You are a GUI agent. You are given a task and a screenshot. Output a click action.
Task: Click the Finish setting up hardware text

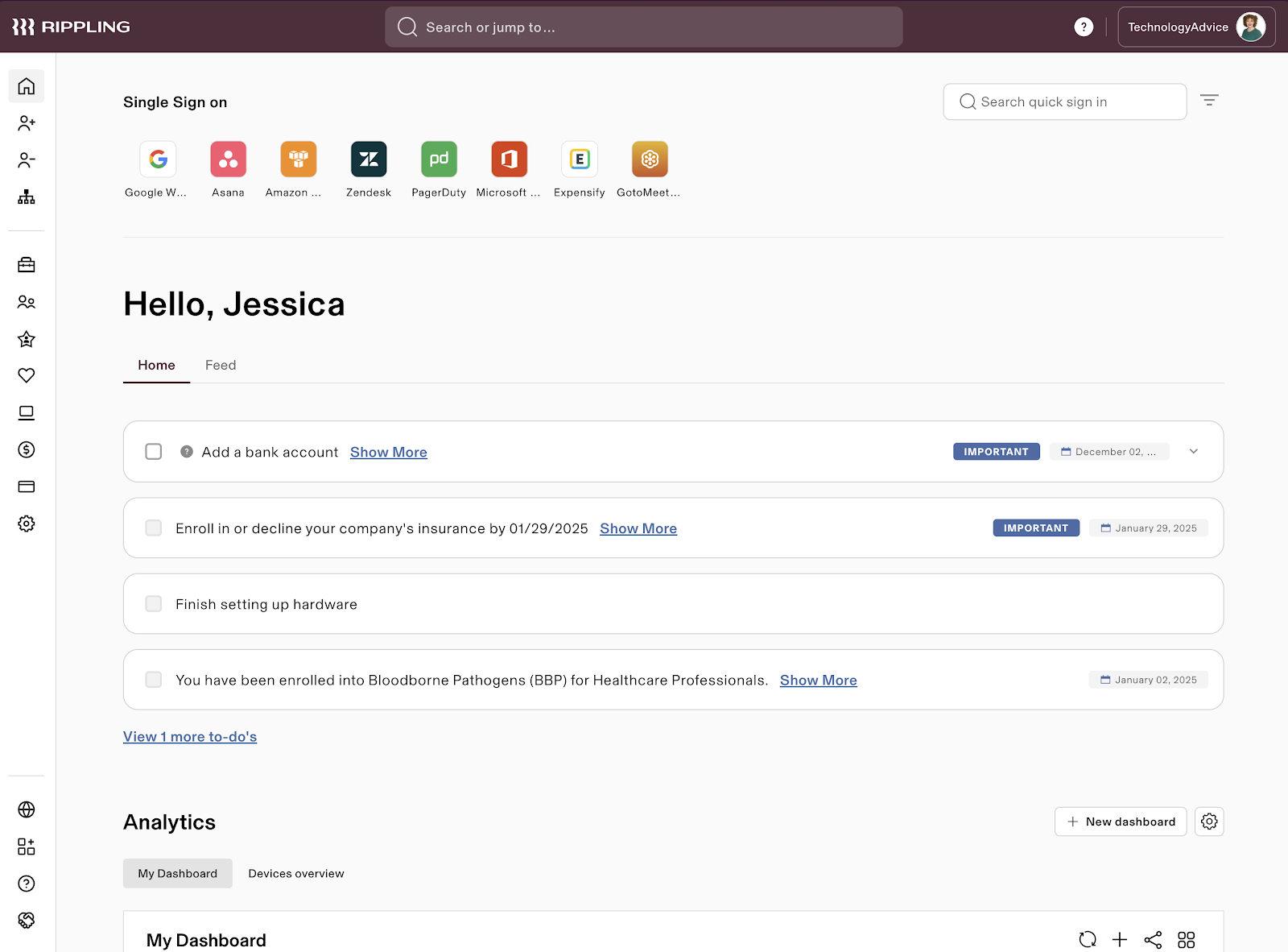(x=266, y=604)
